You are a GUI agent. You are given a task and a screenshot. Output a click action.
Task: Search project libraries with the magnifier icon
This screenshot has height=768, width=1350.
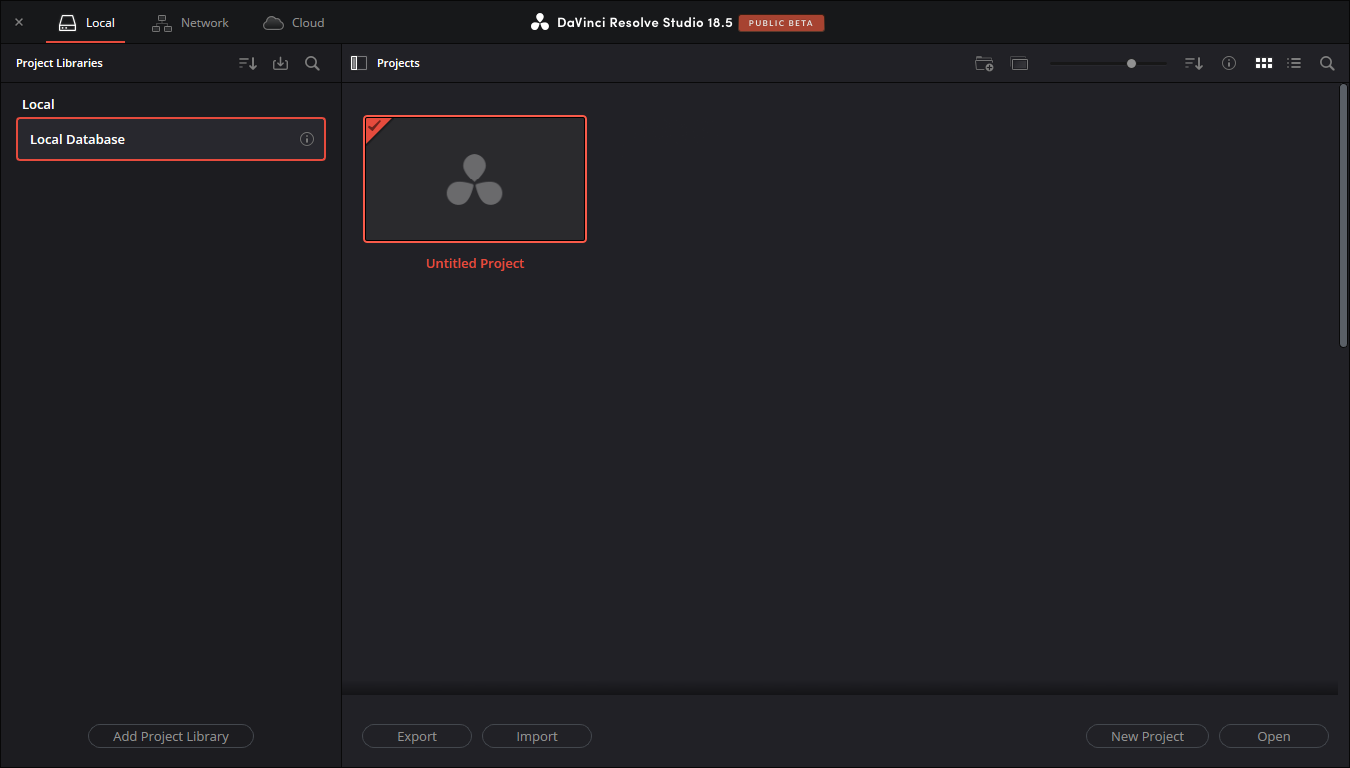[312, 63]
